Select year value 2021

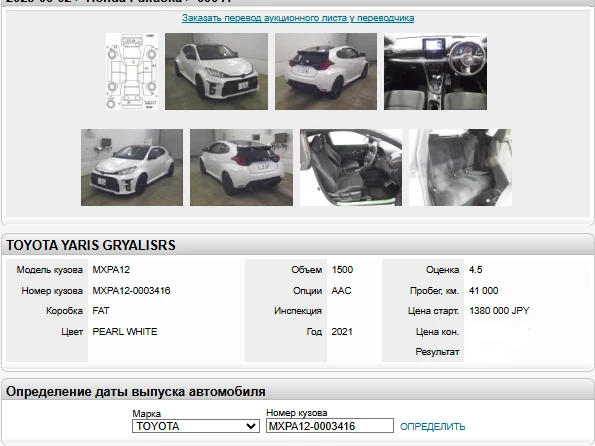click(x=342, y=332)
